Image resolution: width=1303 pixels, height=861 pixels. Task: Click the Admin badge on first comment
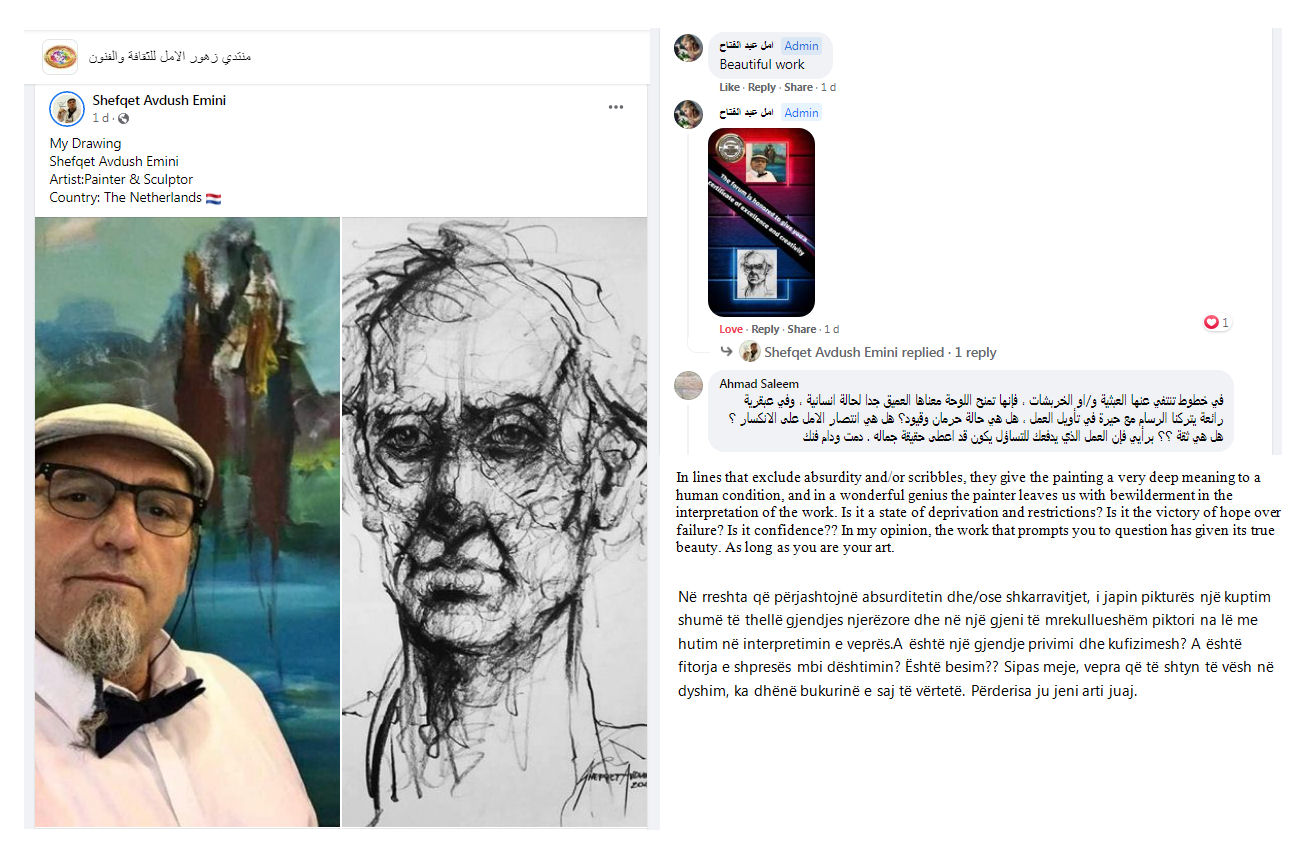801,46
